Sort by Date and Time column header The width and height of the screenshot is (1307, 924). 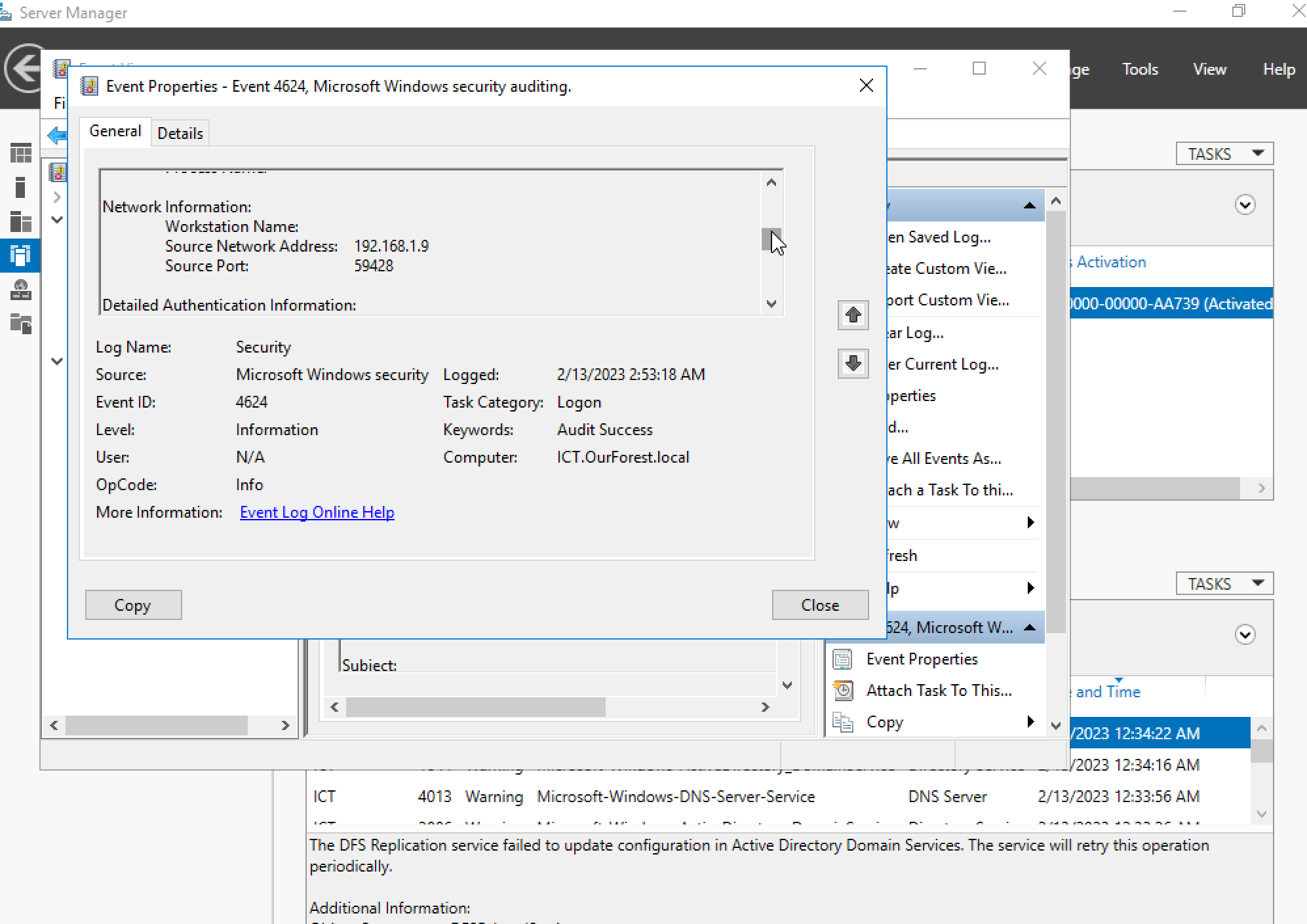(x=1108, y=691)
